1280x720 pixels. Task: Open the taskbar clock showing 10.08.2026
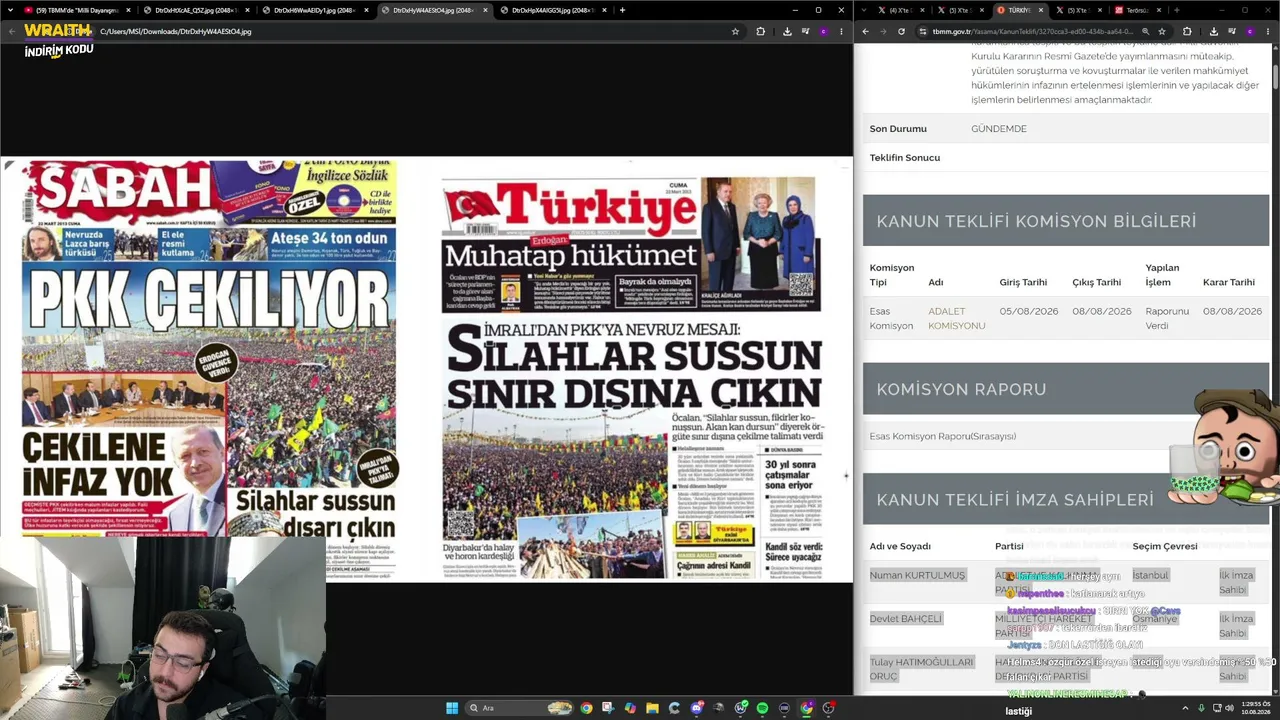click(1255, 708)
